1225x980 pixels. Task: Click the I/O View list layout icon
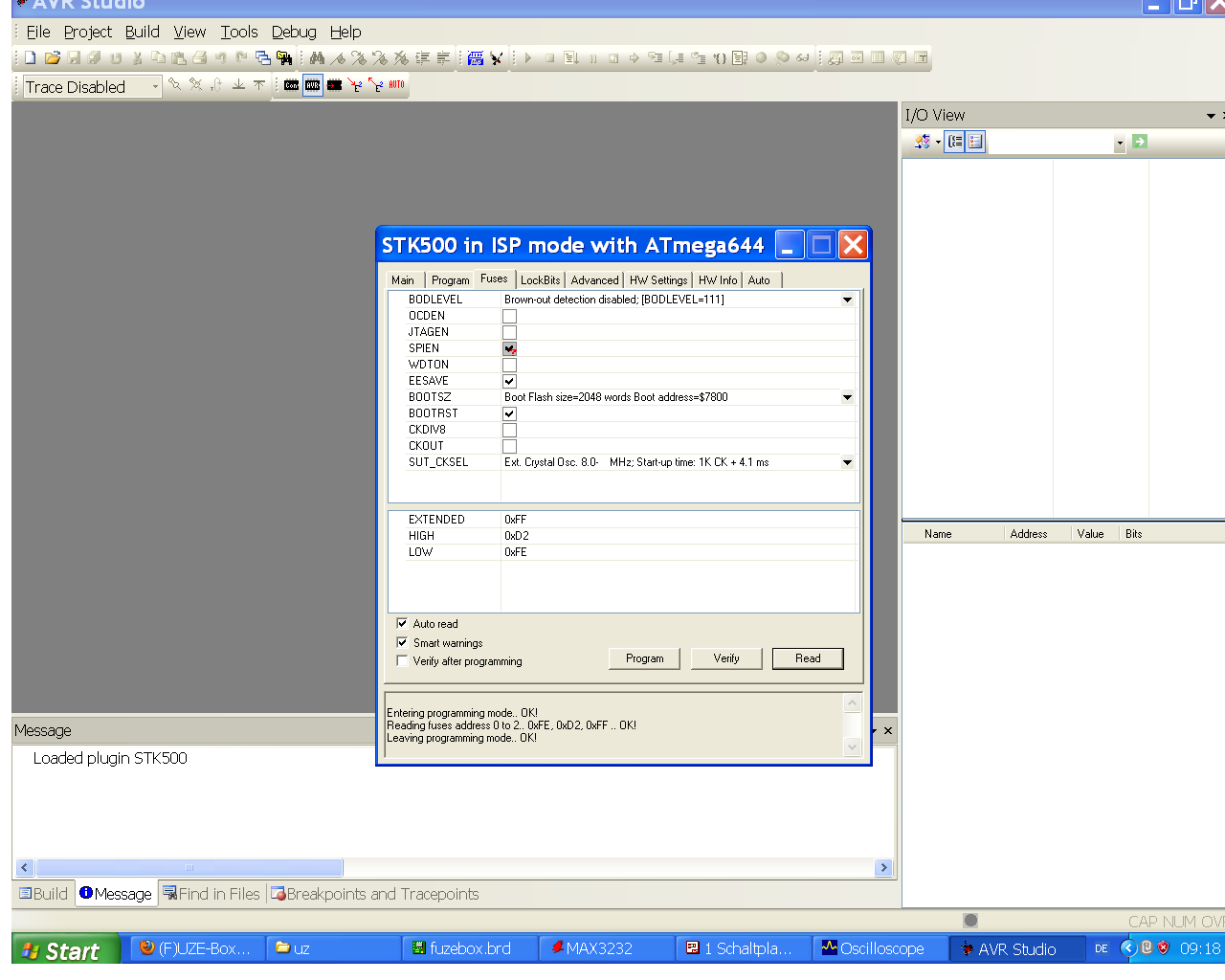coord(975,142)
